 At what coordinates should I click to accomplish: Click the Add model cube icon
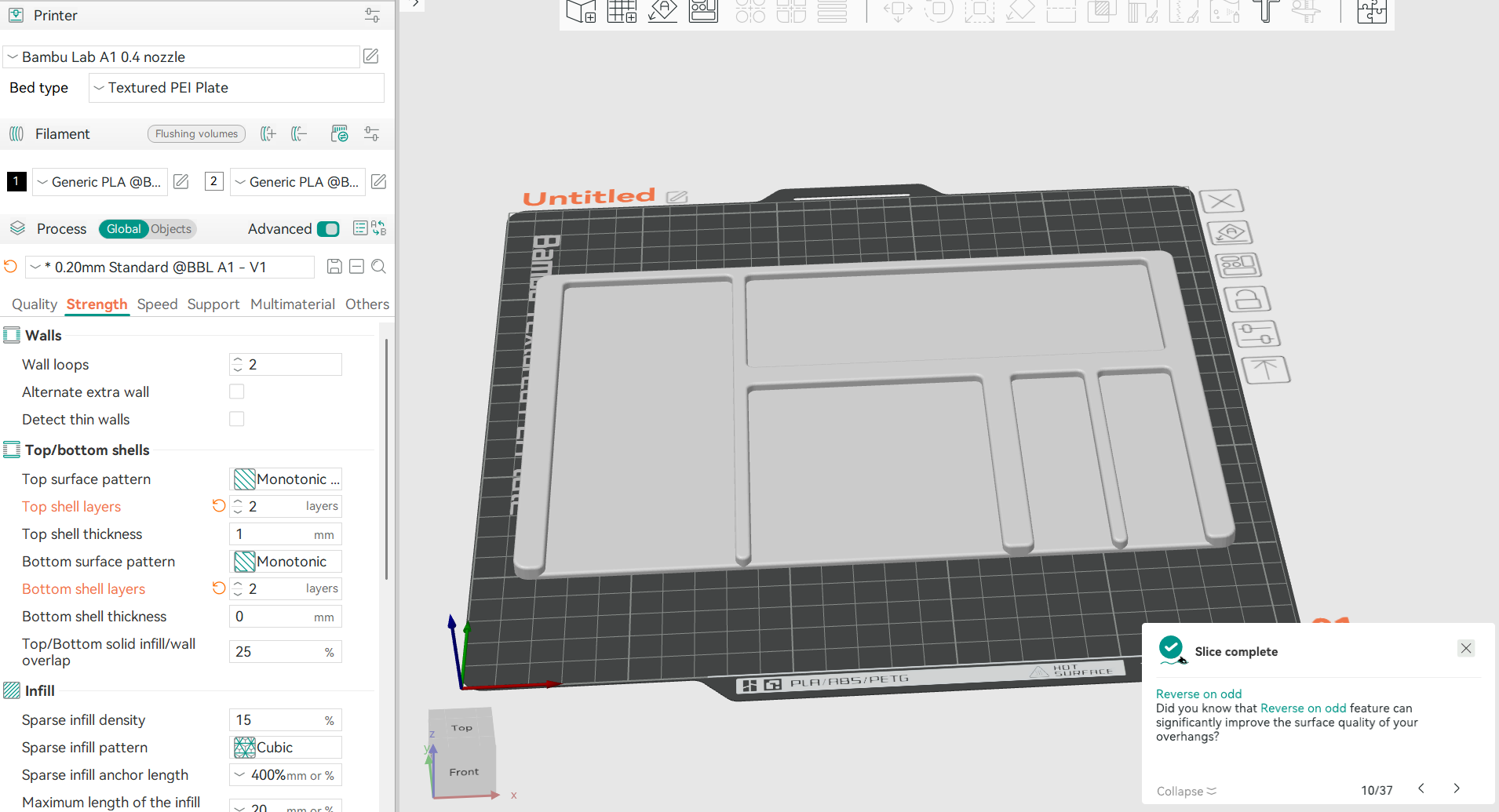[581, 11]
